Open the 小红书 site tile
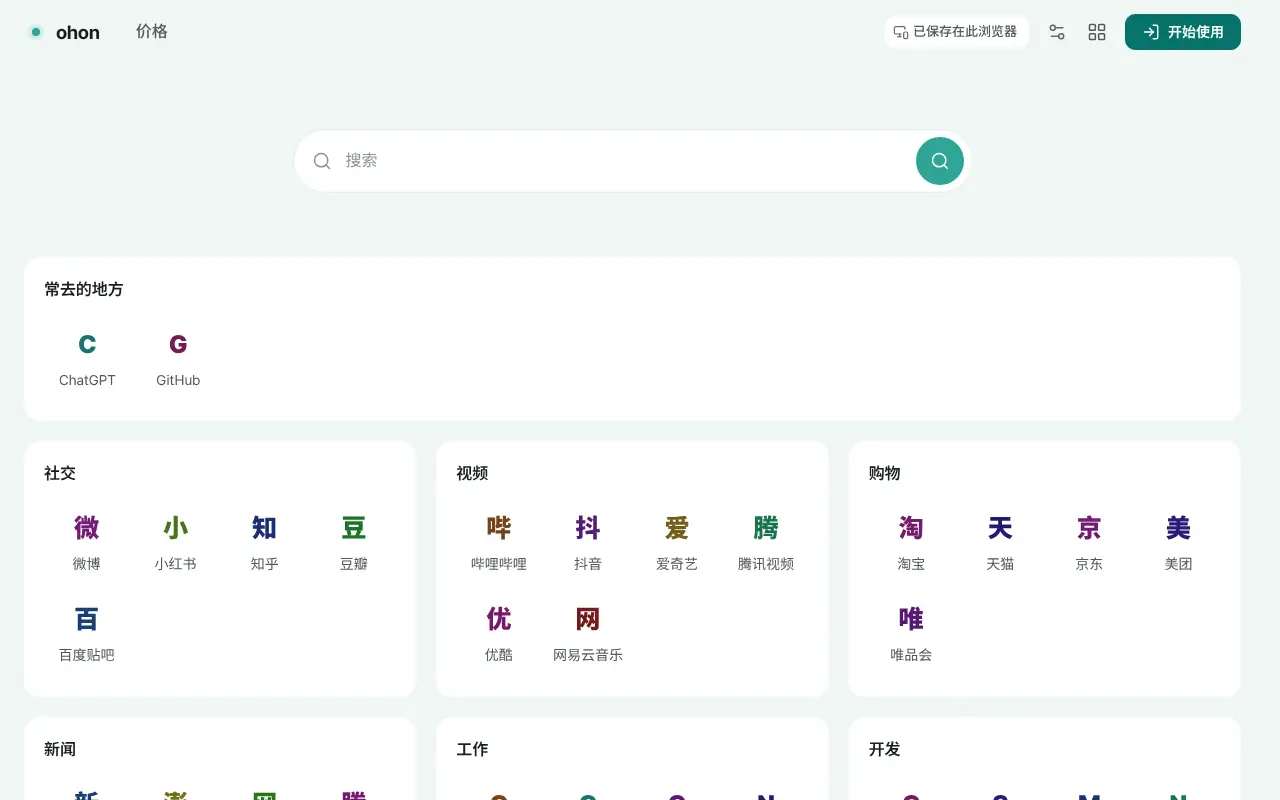This screenshot has height=800, width=1280. 176,543
